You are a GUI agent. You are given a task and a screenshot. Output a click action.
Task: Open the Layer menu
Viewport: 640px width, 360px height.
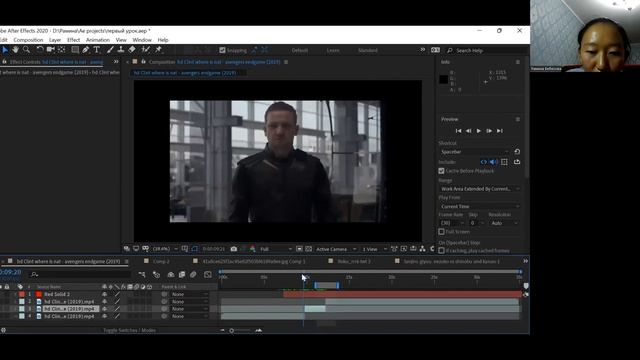[x=55, y=40]
